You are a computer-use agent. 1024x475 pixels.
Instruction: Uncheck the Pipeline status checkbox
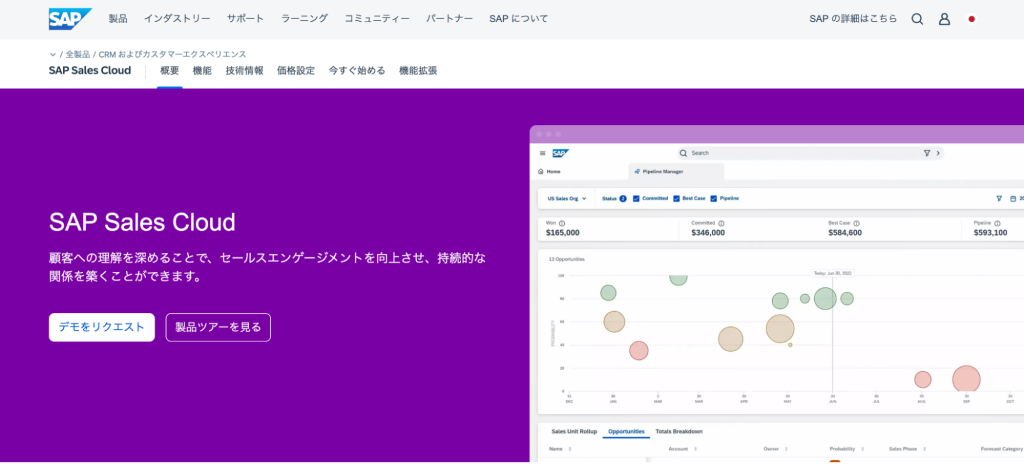(x=714, y=198)
